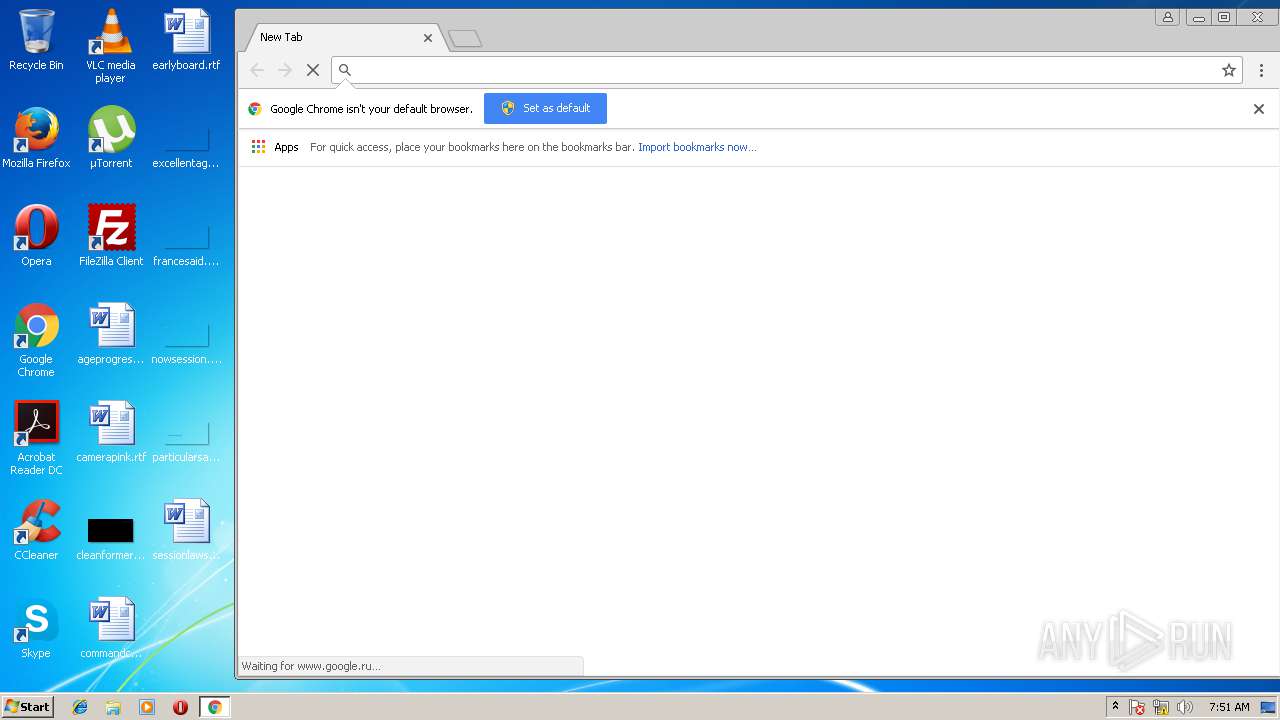Image resolution: width=1280 pixels, height=720 pixels.
Task: Select the excellentag... desktop file
Action: pyautogui.click(x=186, y=146)
